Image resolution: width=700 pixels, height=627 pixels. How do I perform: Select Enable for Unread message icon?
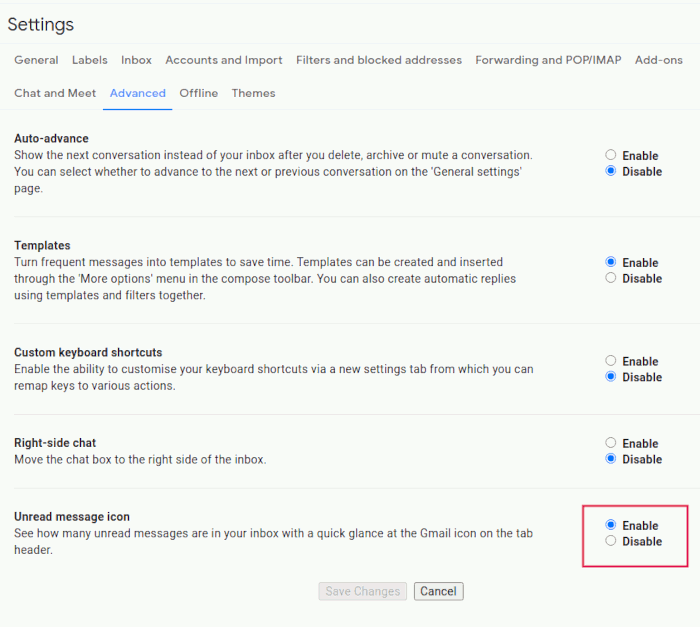[x=610, y=526]
